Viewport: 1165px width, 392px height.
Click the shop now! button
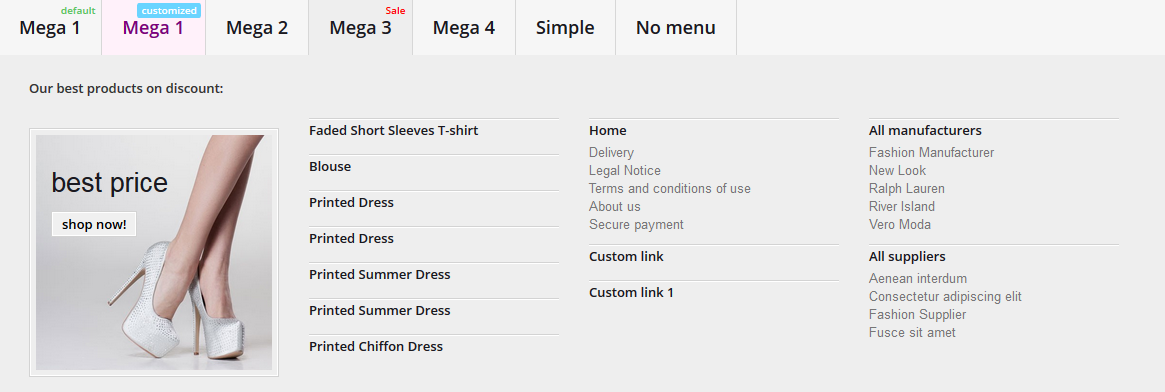coord(94,224)
